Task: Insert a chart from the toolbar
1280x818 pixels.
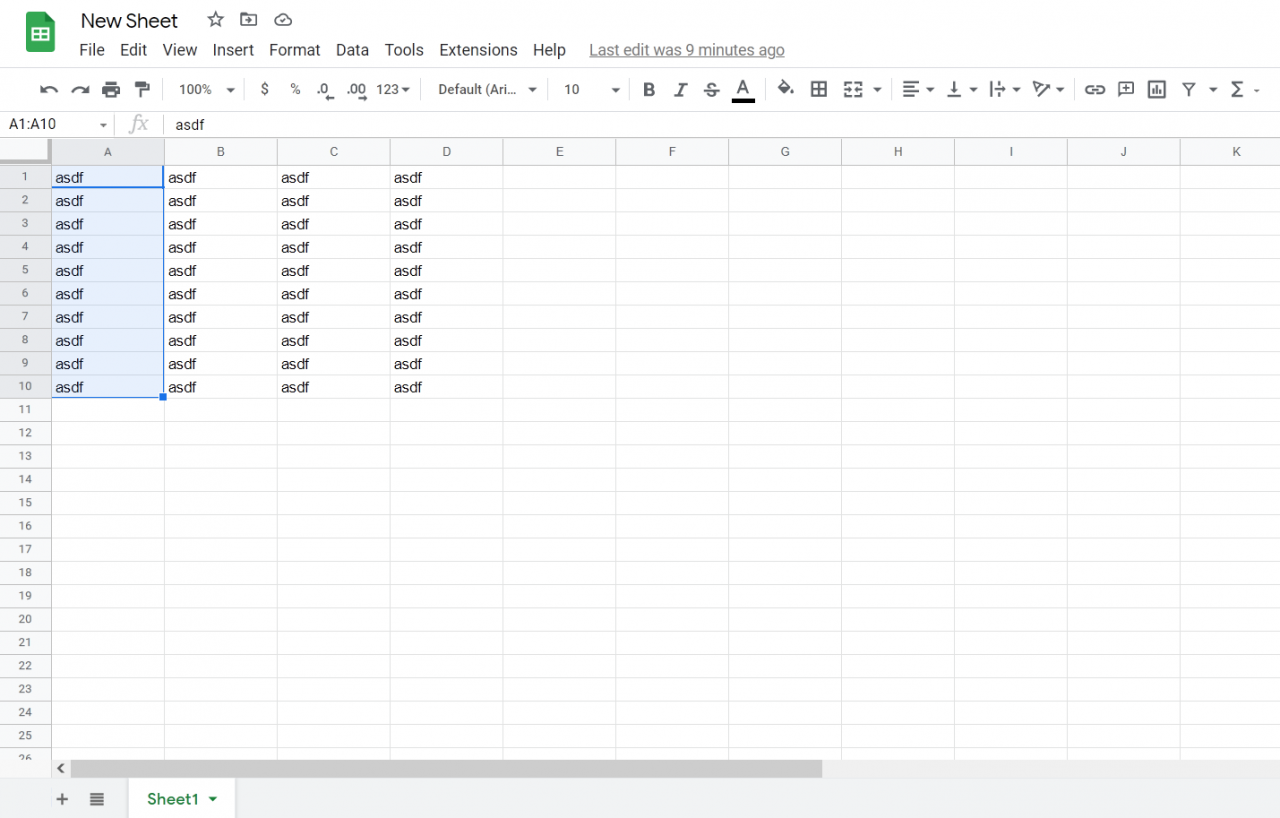Action: click(1156, 89)
